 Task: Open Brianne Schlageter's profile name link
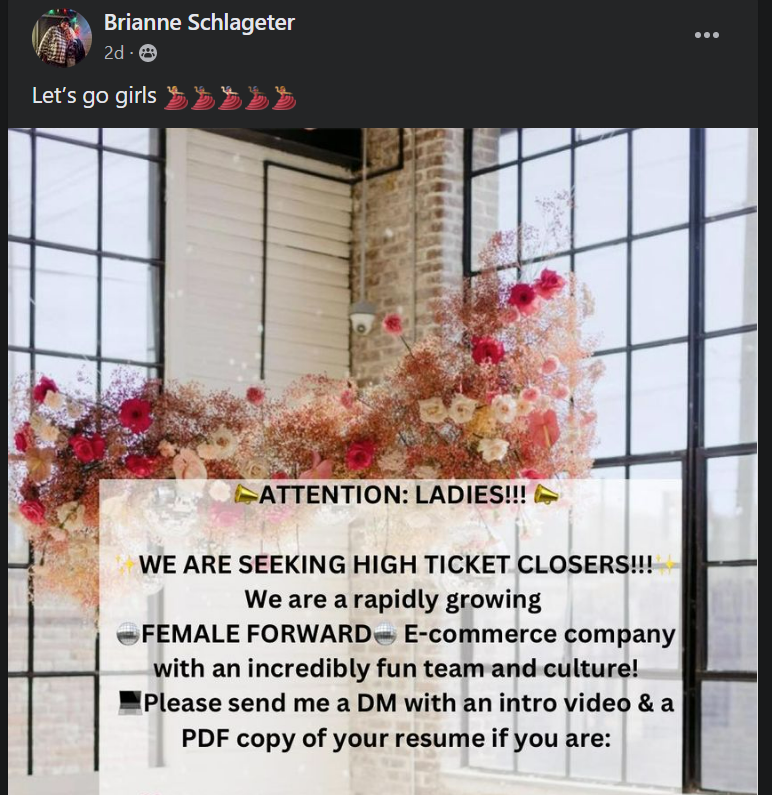pos(199,22)
